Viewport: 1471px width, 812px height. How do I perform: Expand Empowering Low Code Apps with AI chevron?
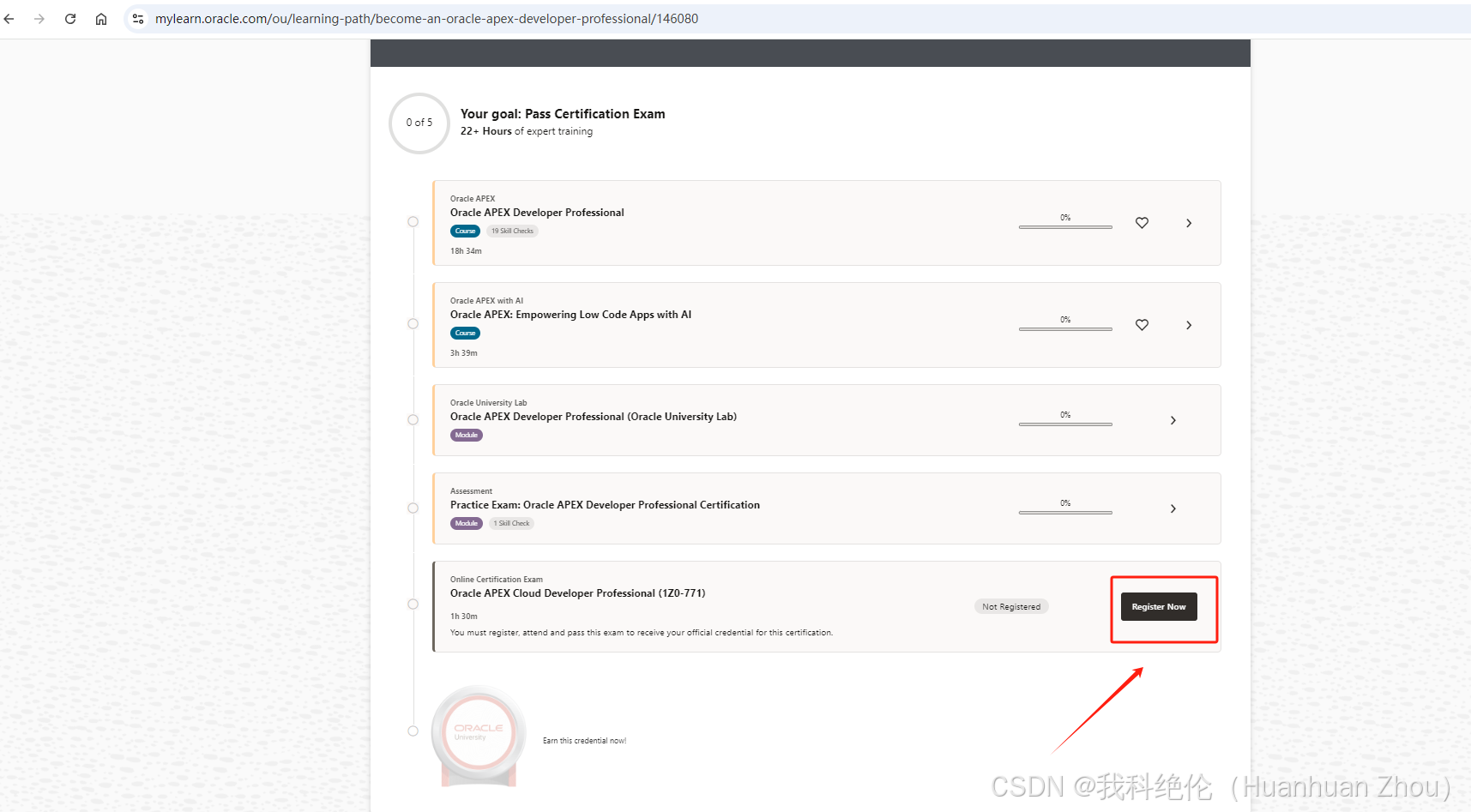point(1189,325)
